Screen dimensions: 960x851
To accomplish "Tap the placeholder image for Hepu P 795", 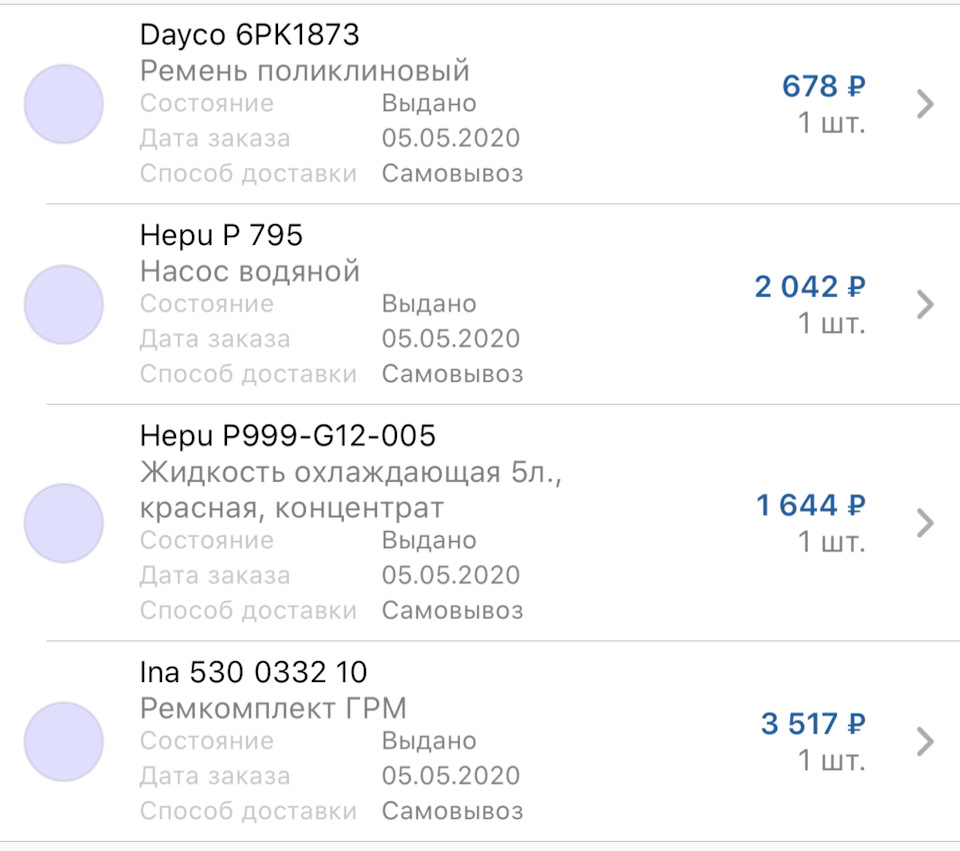I will pos(64,304).
